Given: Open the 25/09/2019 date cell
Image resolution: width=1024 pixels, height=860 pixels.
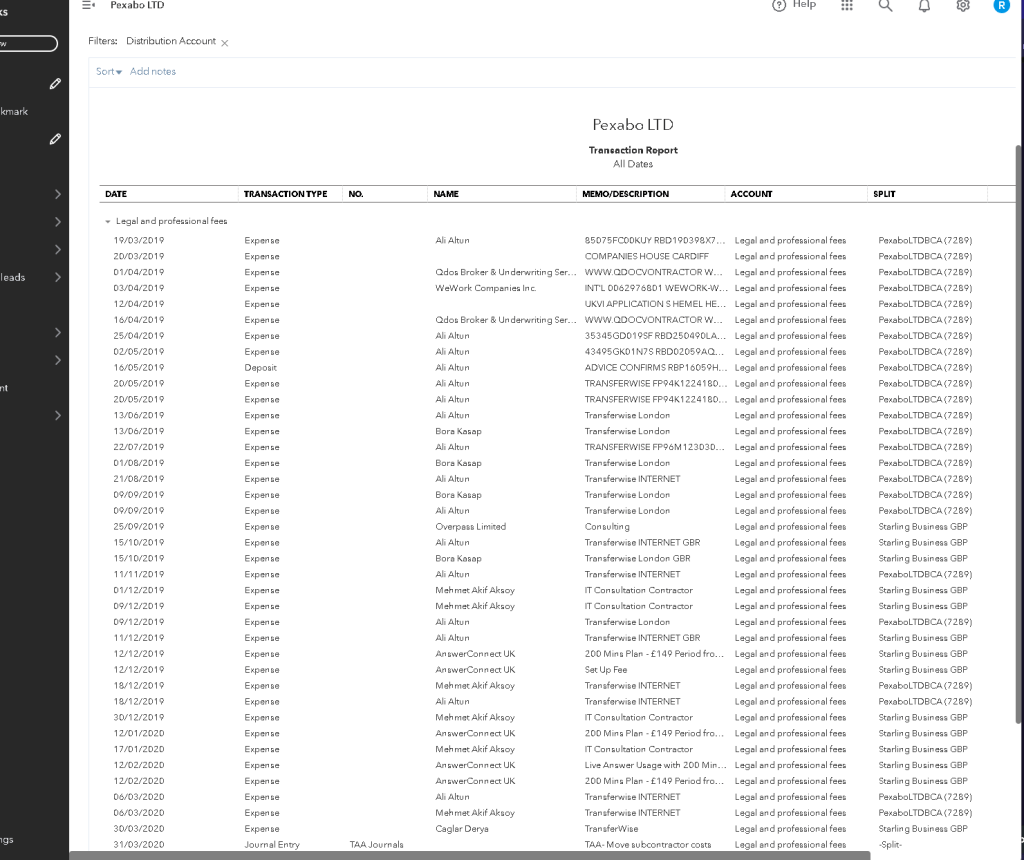Looking at the screenshot, I should (x=138, y=527).
